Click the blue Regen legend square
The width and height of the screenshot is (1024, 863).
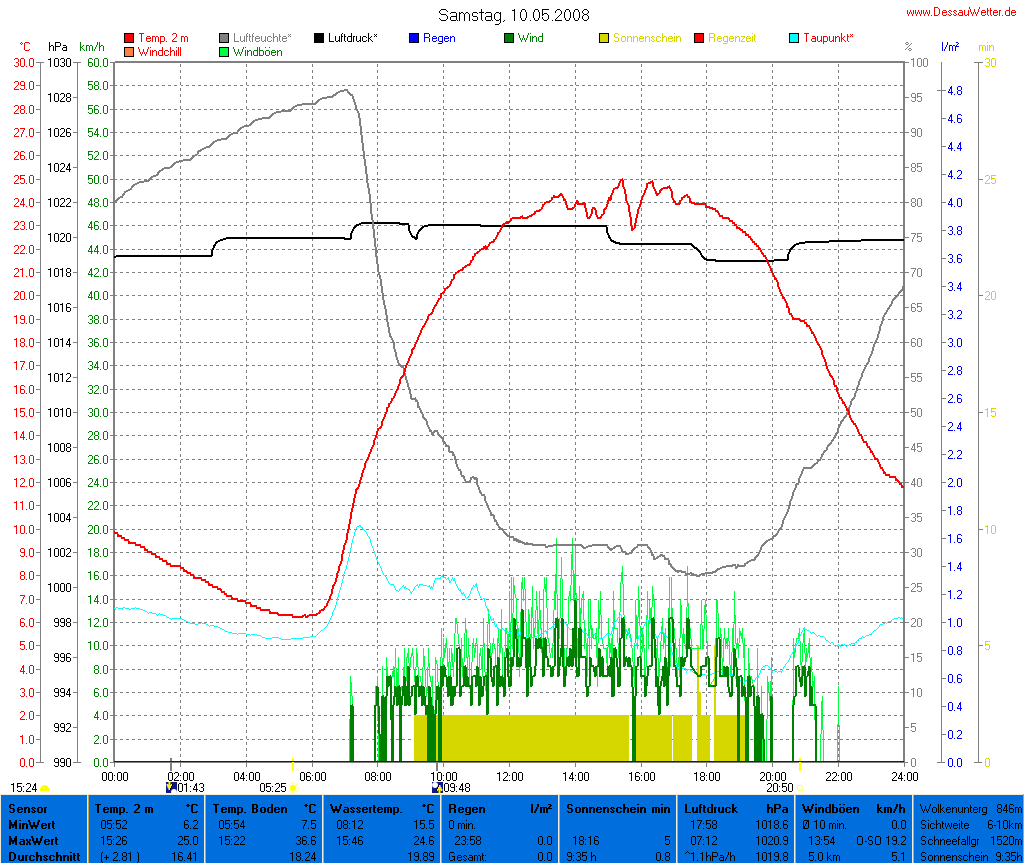415,38
